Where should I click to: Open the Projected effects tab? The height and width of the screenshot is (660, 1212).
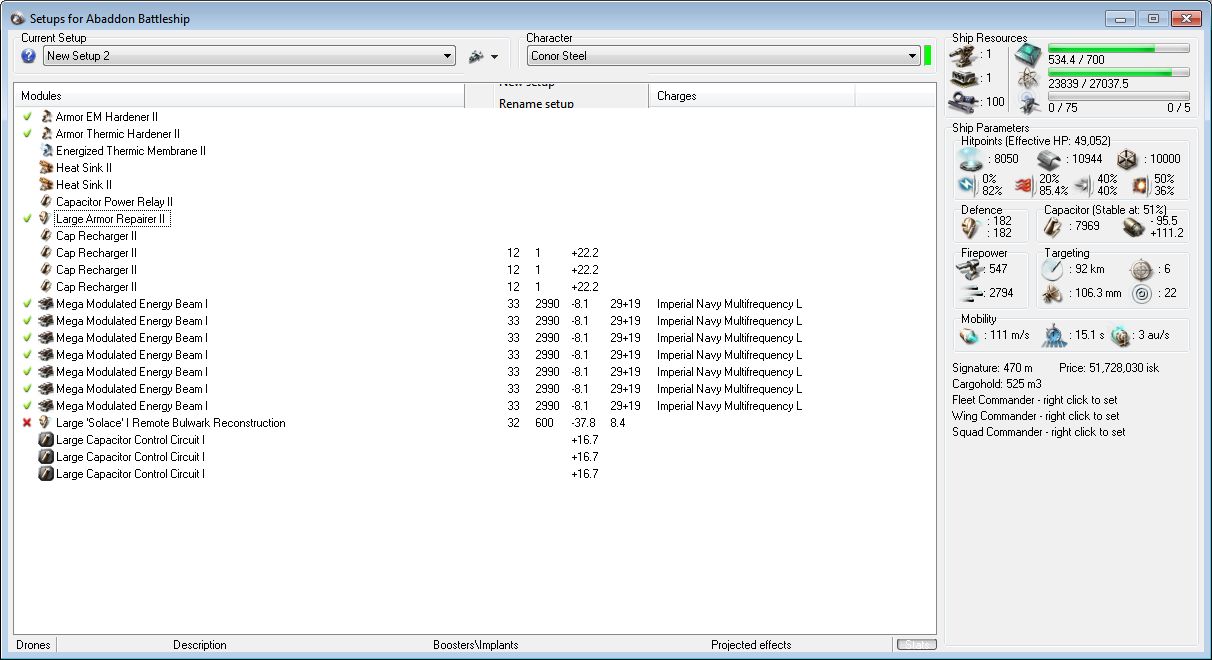[x=751, y=645]
